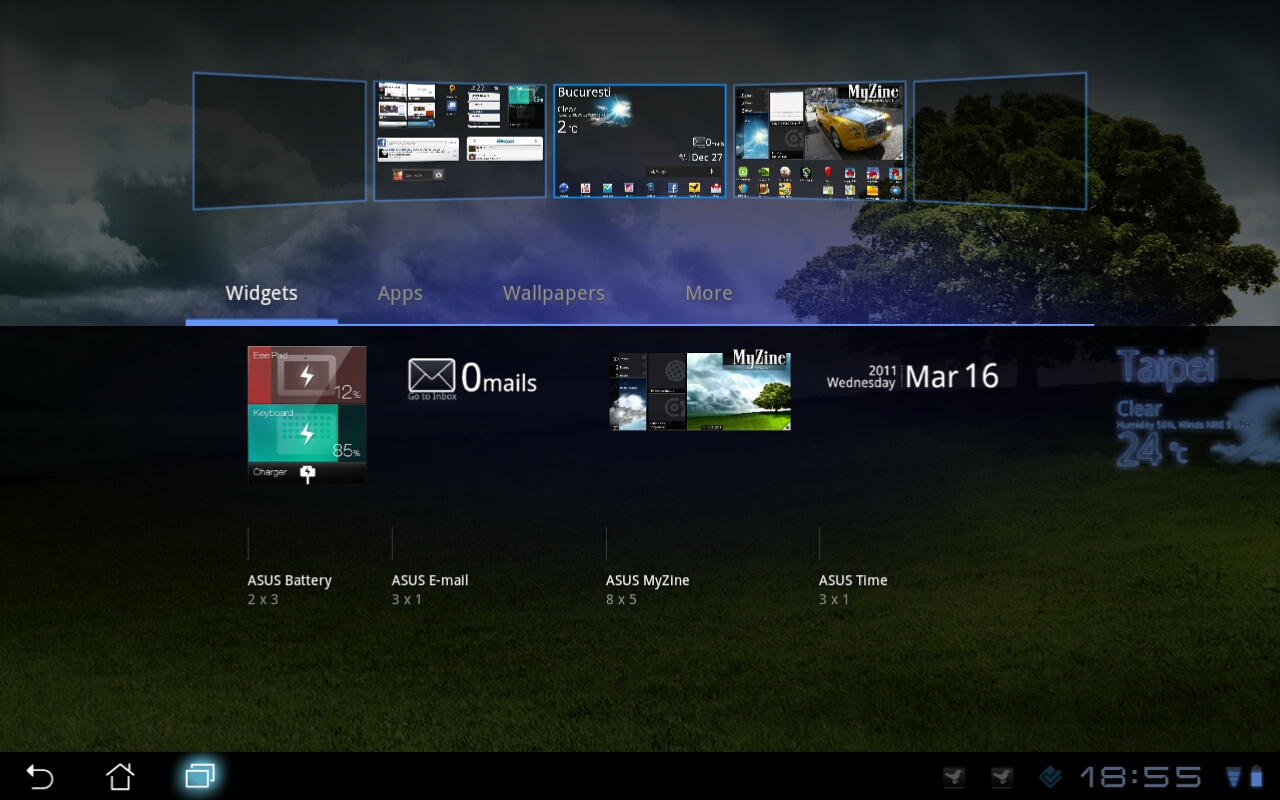Viewport: 1280px width, 800px height.
Task: Pick the Mar 16 time widget preview
Action: [912, 376]
